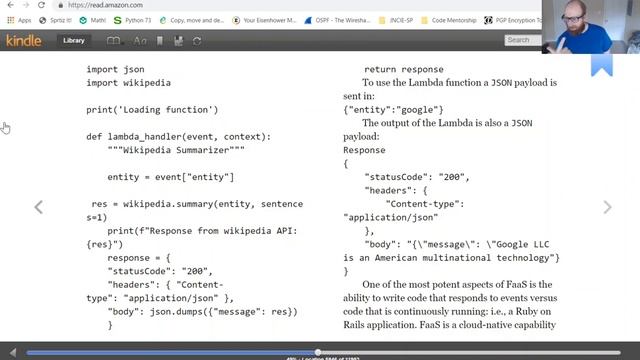The image size is (640, 360).
Task: Click the line print('Loading function')
Action: point(152,110)
